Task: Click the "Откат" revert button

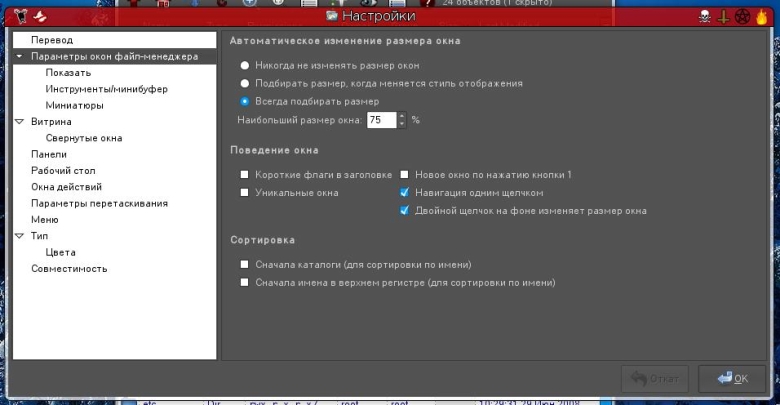Action: coord(655,379)
